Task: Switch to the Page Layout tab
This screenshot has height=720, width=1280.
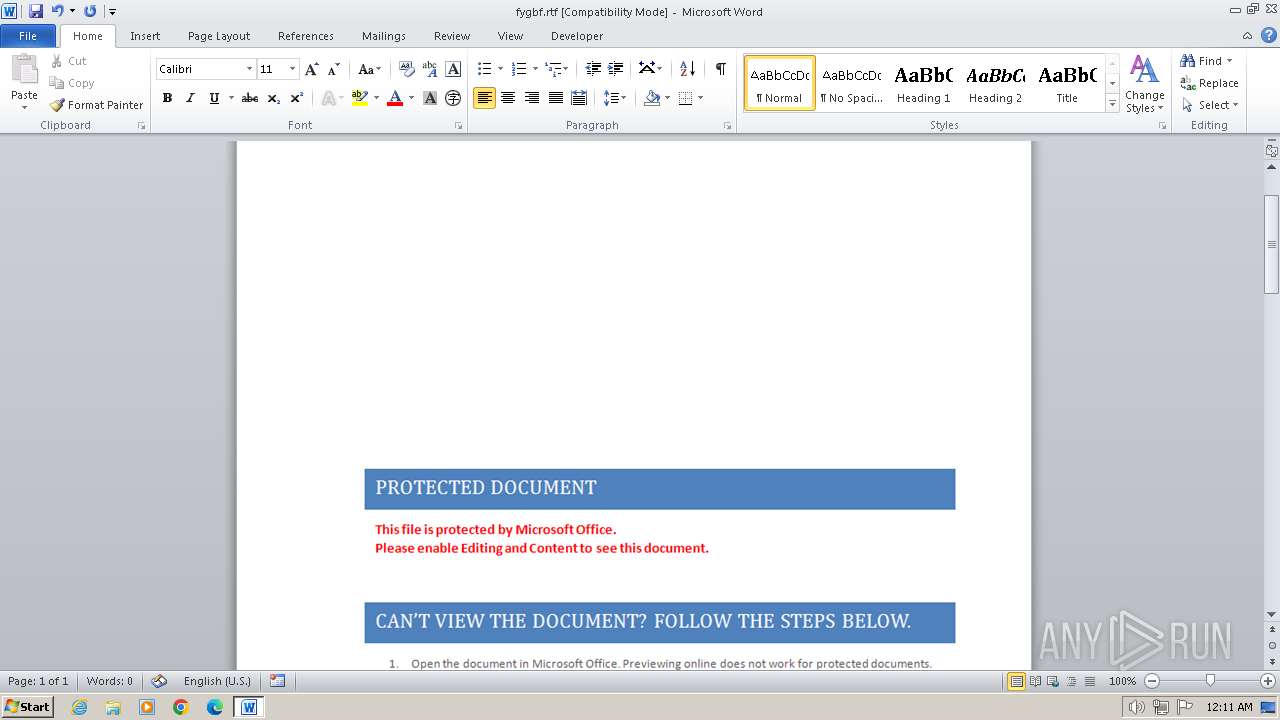Action: tap(219, 36)
